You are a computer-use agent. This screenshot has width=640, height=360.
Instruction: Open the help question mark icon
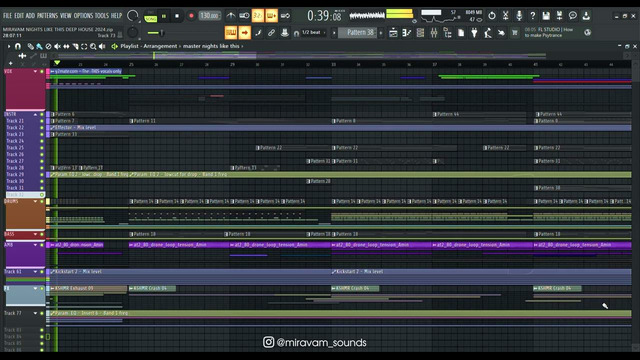click(533, 16)
